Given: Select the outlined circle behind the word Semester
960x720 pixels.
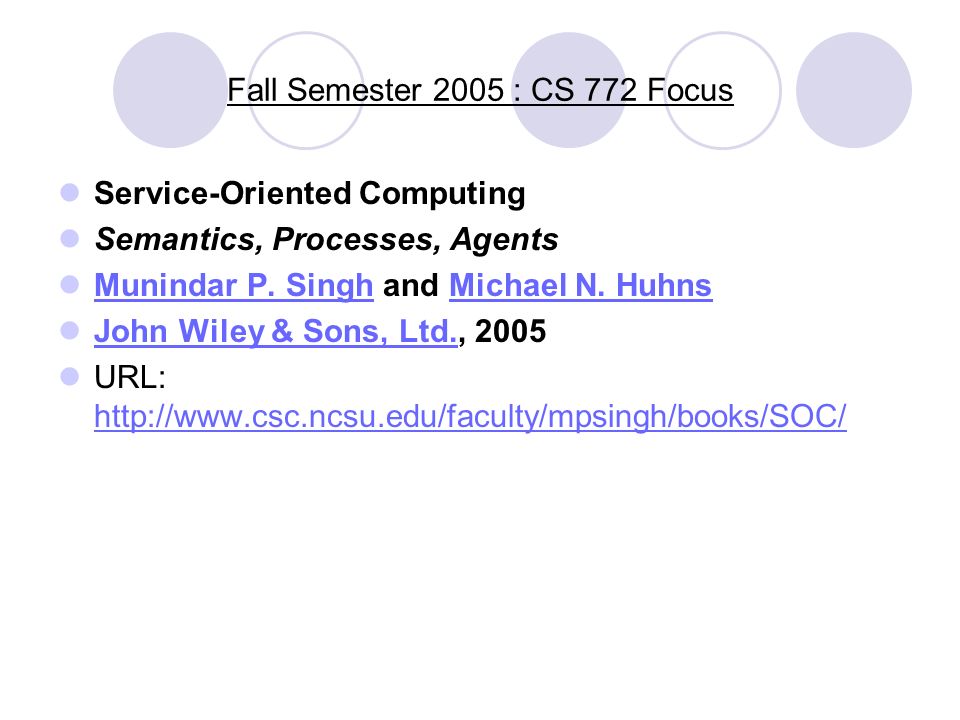Looking at the screenshot, I should (x=306, y=90).
